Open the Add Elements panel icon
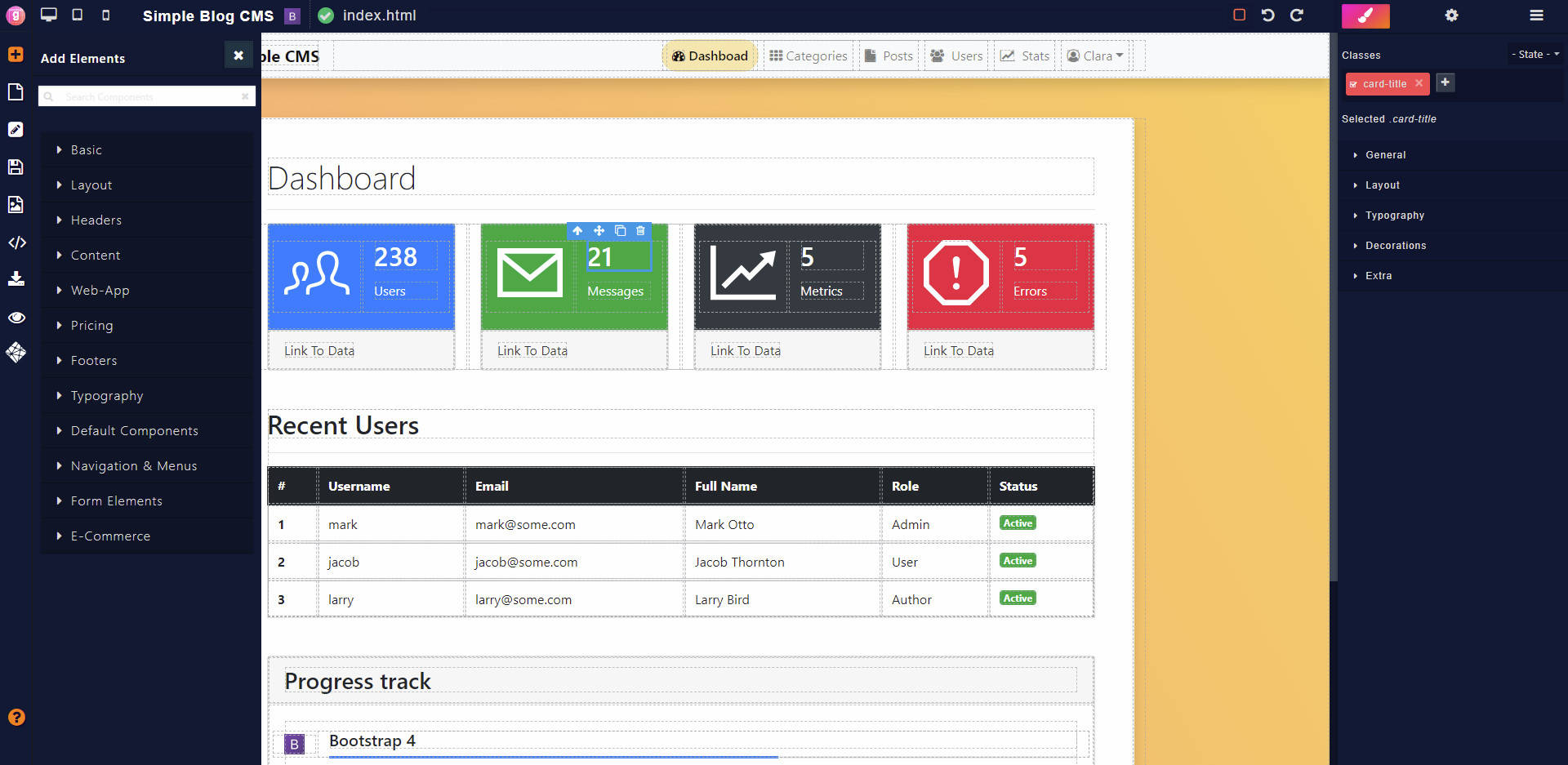Screen dimensions: 1568x765 coord(15,54)
